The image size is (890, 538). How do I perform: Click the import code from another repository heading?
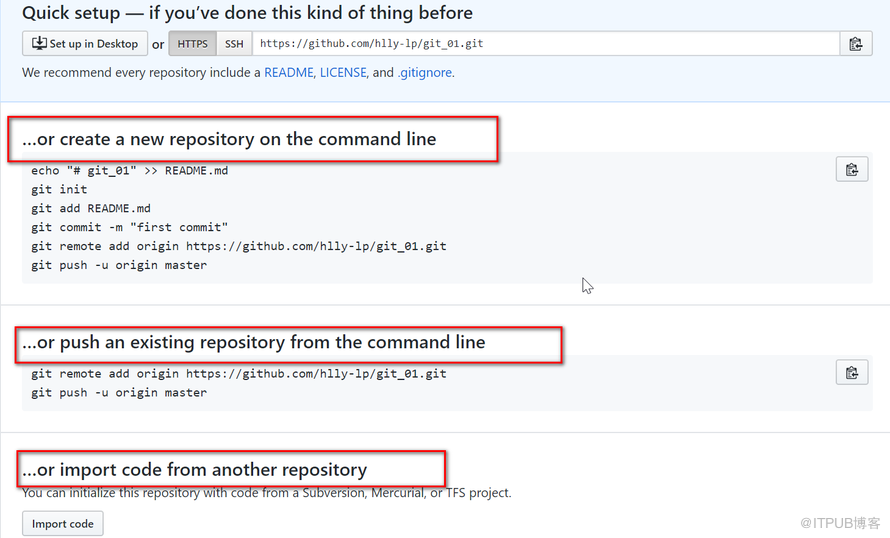click(195, 470)
